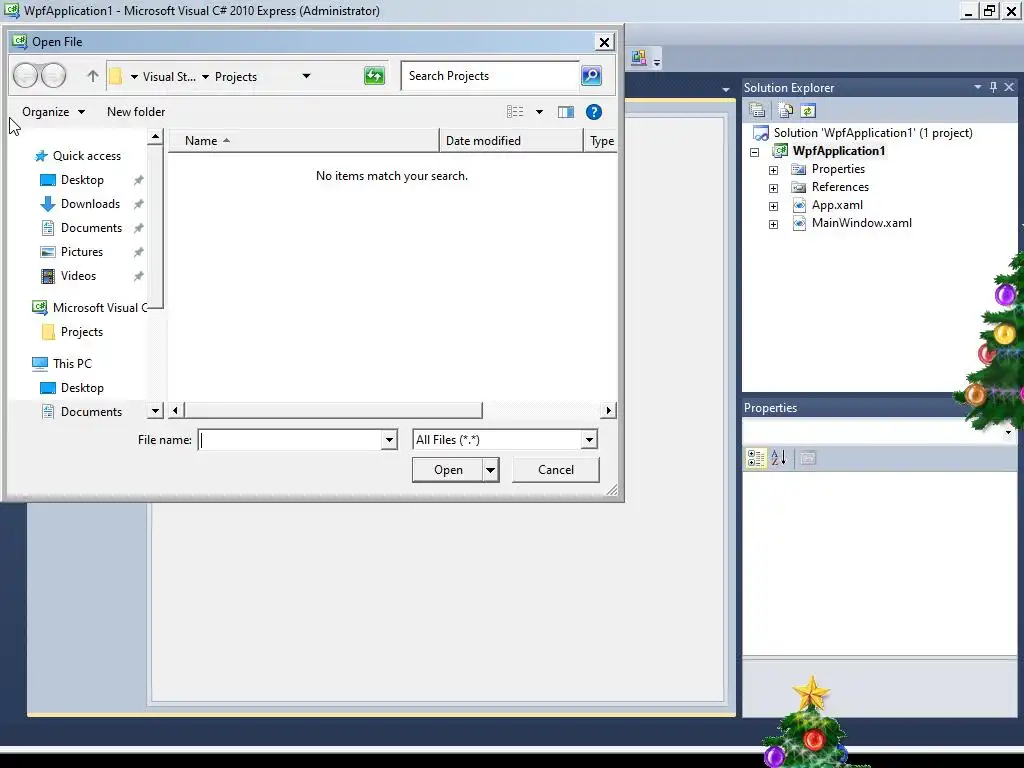Open the Organize dropdown menu
Image resolution: width=1024 pixels, height=768 pixels.
coord(54,112)
